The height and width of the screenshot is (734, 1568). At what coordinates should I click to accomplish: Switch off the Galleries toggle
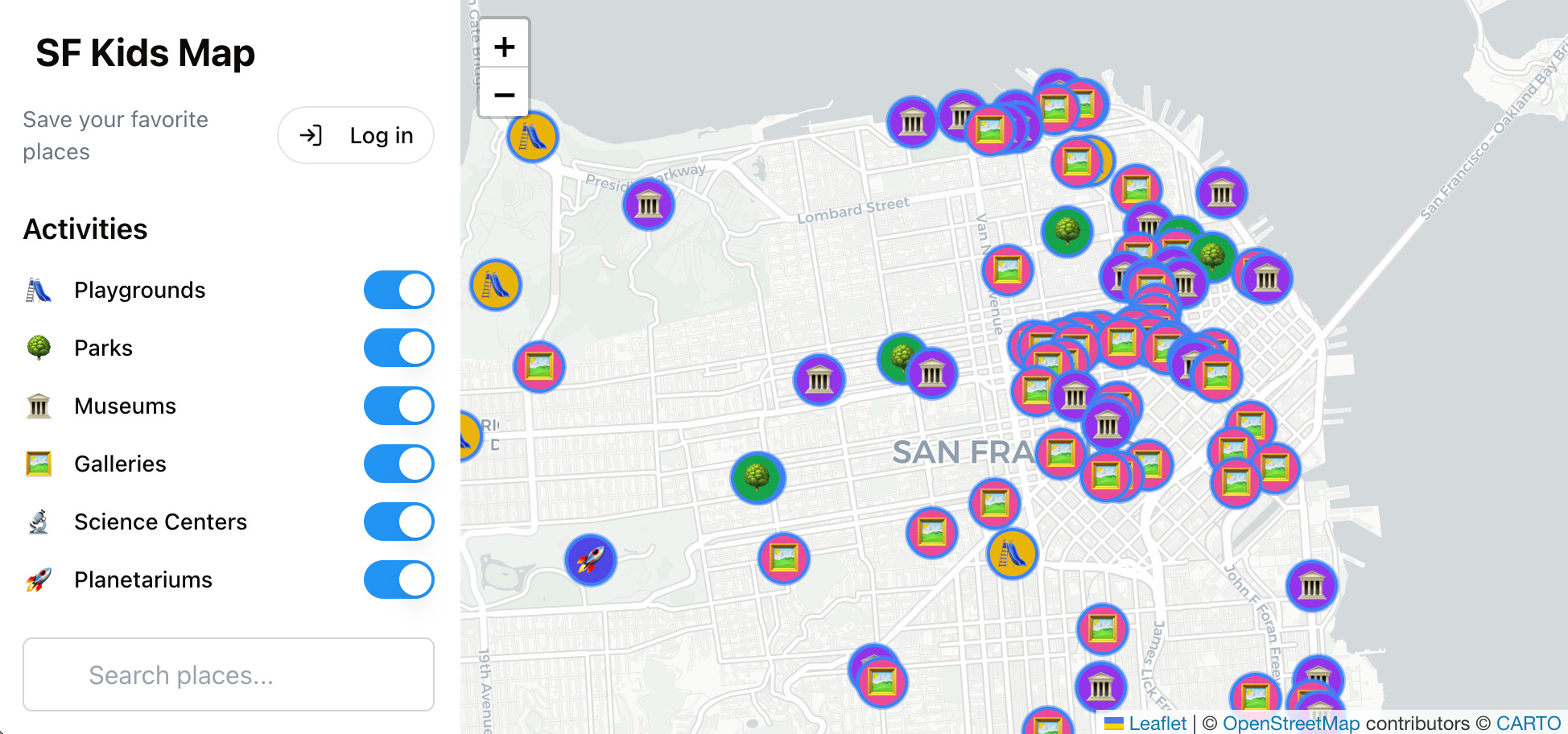[x=398, y=464]
